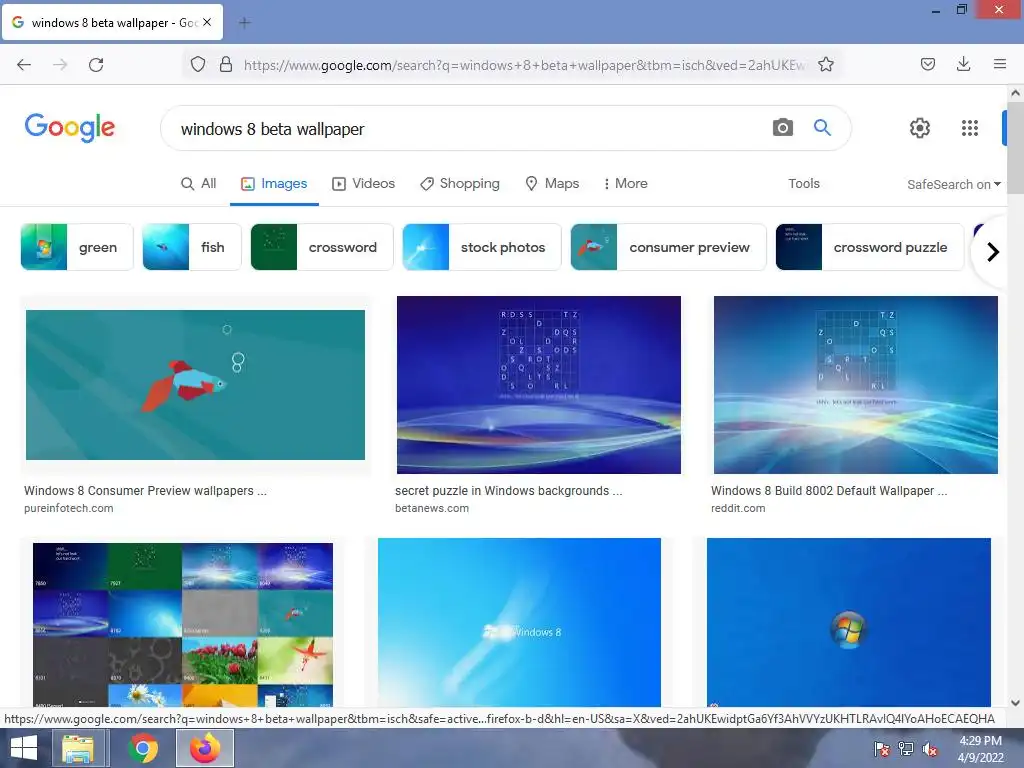
Task: Switch to the Videos tab
Action: click(364, 184)
